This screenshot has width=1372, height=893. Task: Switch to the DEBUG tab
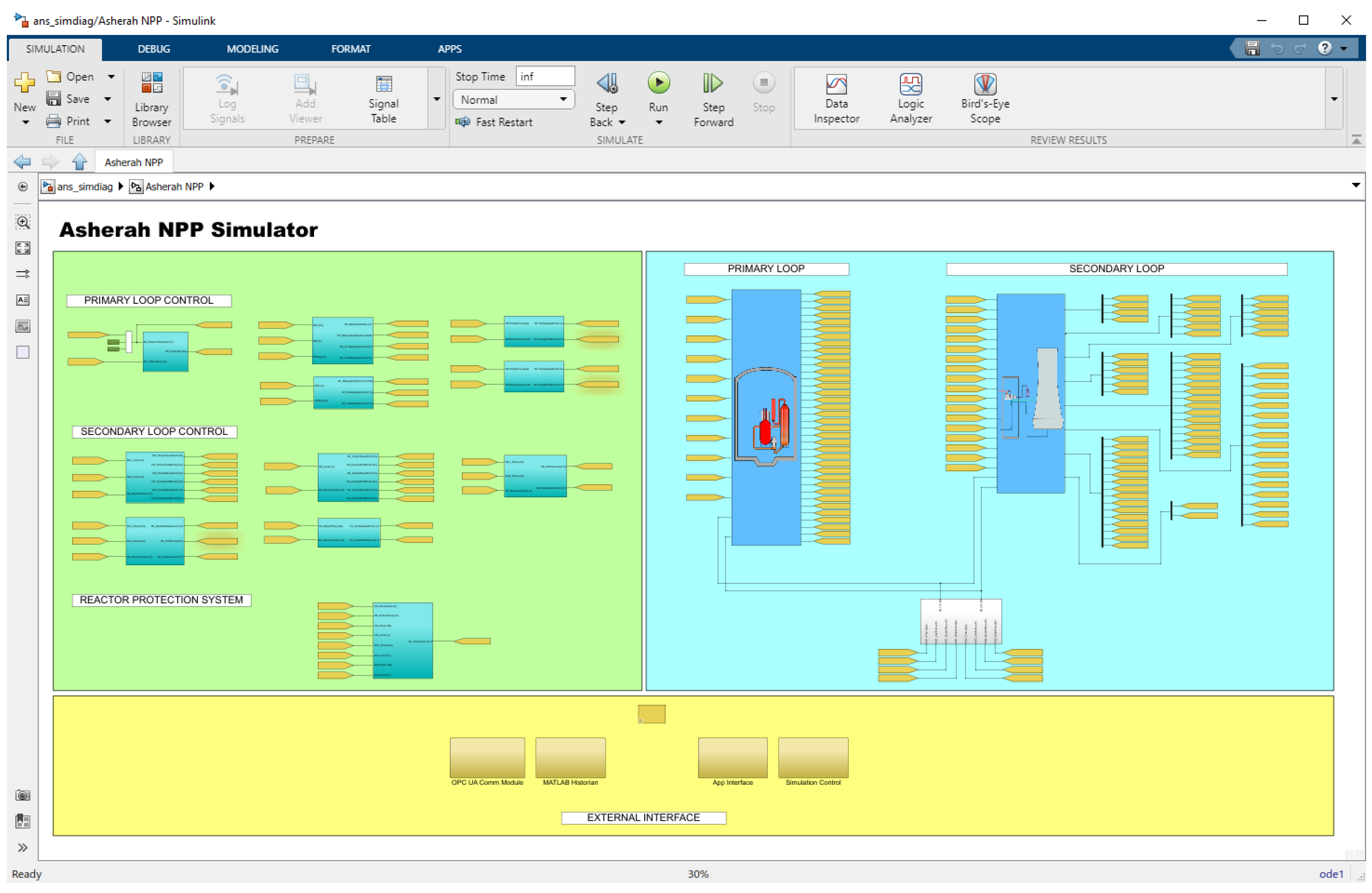[x=153, y=49]
